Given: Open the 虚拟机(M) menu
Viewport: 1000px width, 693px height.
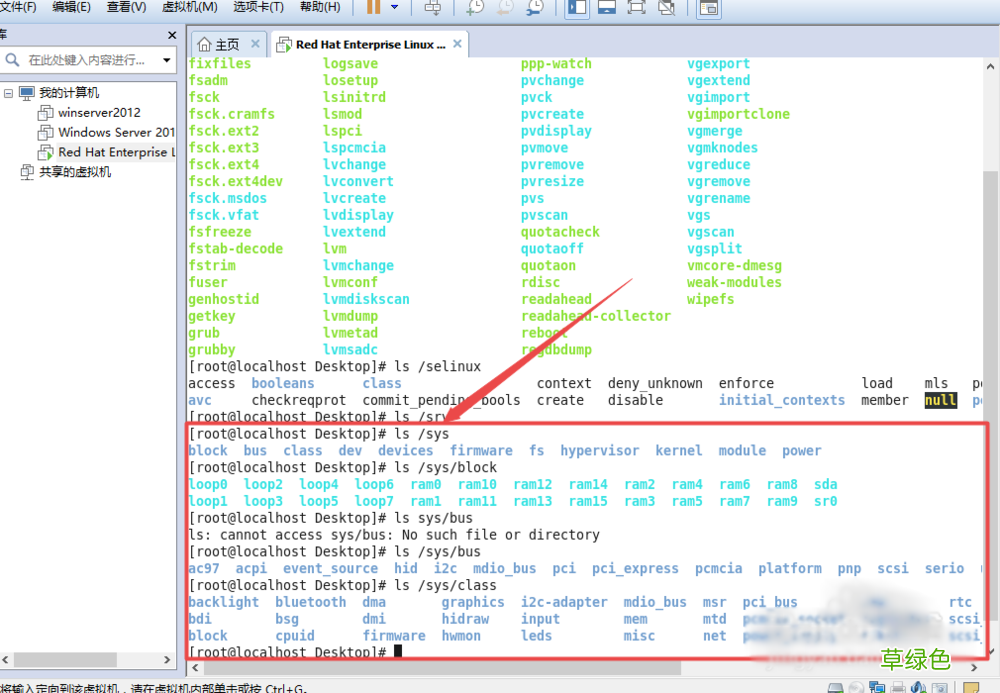Looking at the screenshot, I should pyautogui.click(x=187, y=8).
